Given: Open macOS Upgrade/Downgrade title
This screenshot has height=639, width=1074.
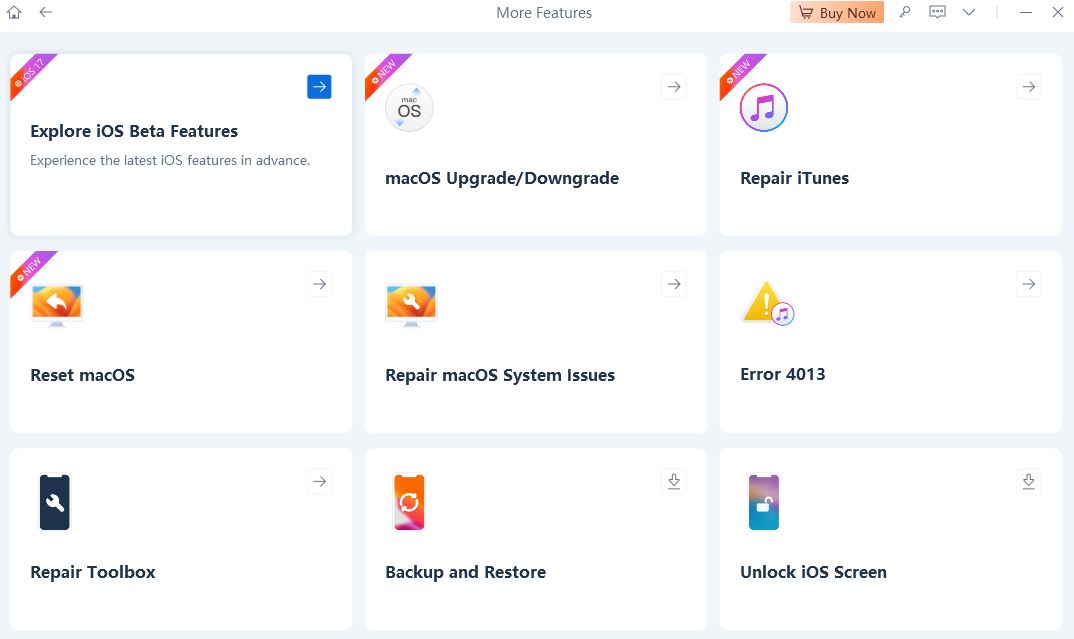Looking at the screenshot, I should coord(502,178).
